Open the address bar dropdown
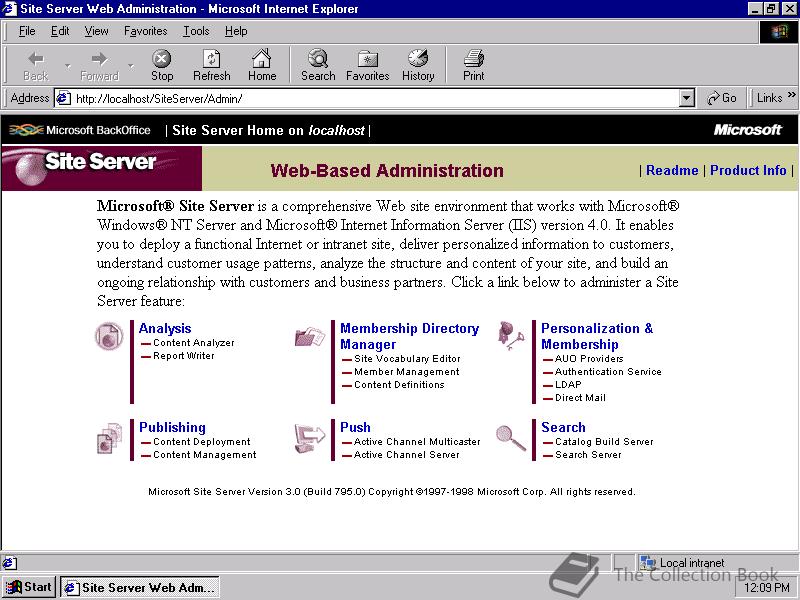Image resolution: width=800 pixels, height=600 pixels. [x=686, y=98]
